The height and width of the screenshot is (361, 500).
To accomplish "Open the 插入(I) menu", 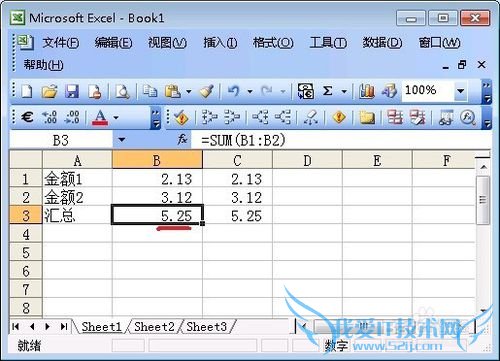I will [x=220, y=43].
